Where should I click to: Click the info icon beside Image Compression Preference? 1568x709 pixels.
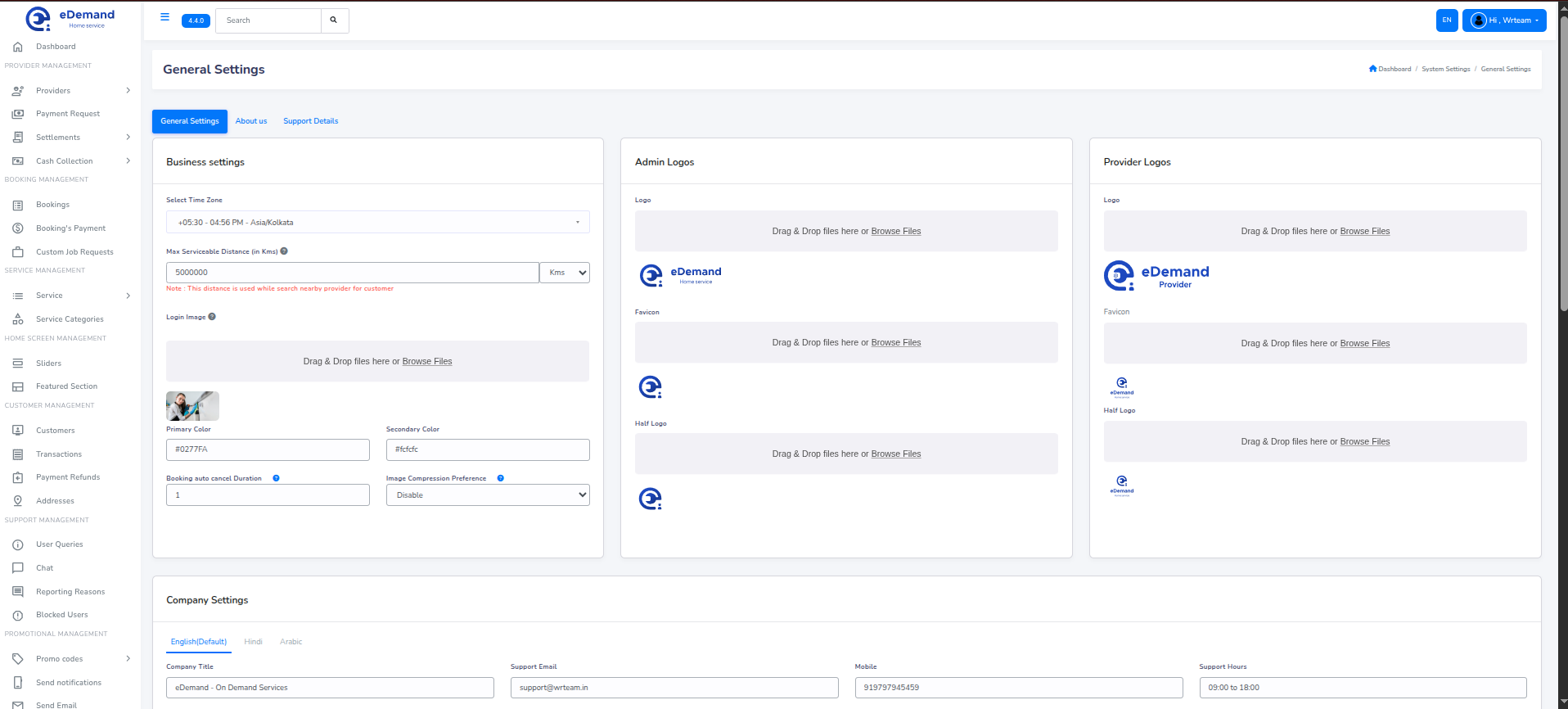click(500, 478)
